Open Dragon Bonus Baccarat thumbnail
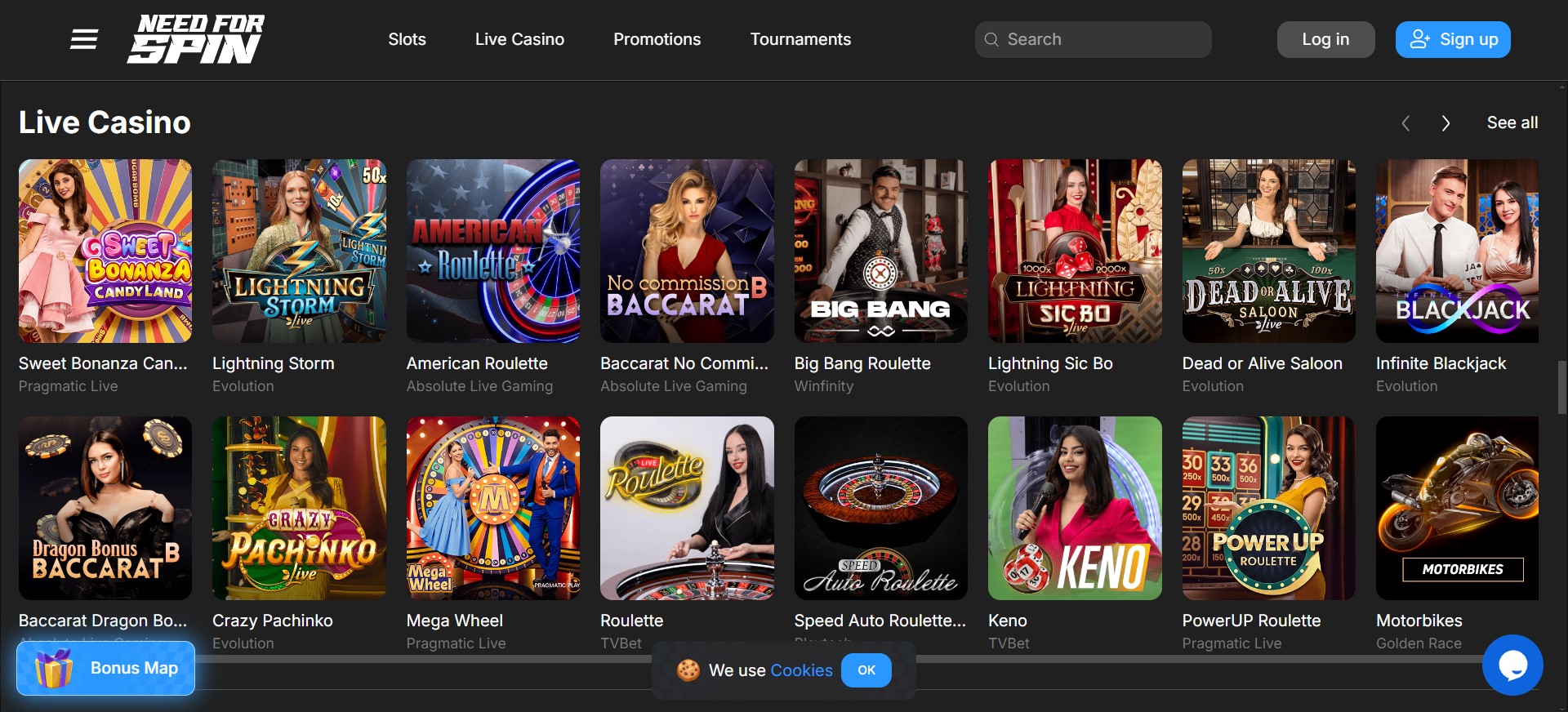 pyautogui.click(x=105, y=508)
